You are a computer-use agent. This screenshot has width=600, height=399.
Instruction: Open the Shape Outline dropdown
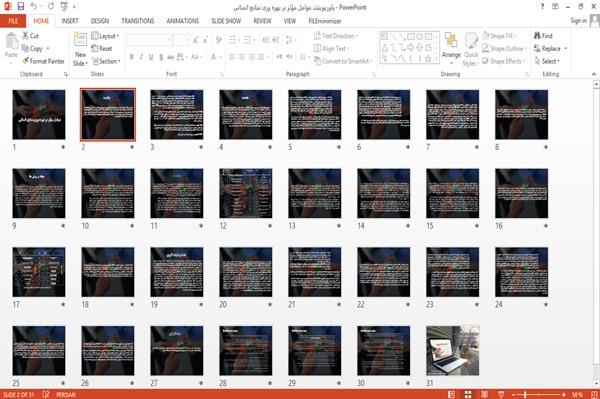point(504,48)
